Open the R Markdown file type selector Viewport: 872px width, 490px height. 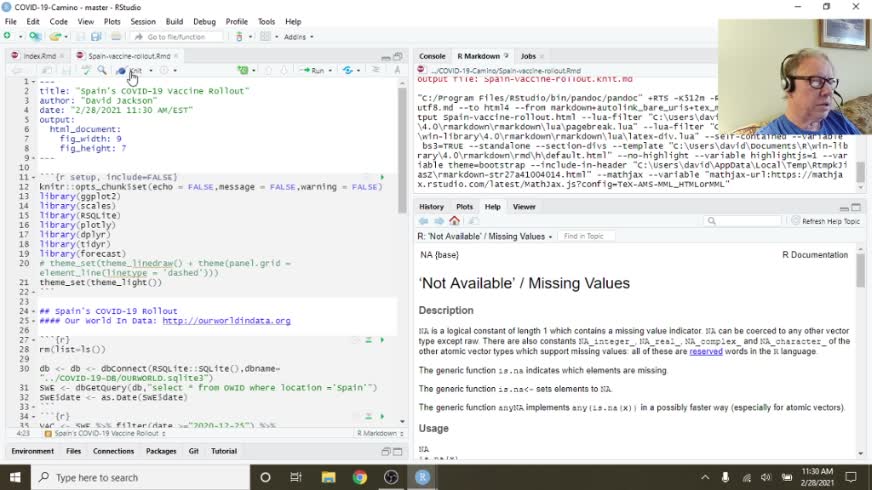(380, 433)
